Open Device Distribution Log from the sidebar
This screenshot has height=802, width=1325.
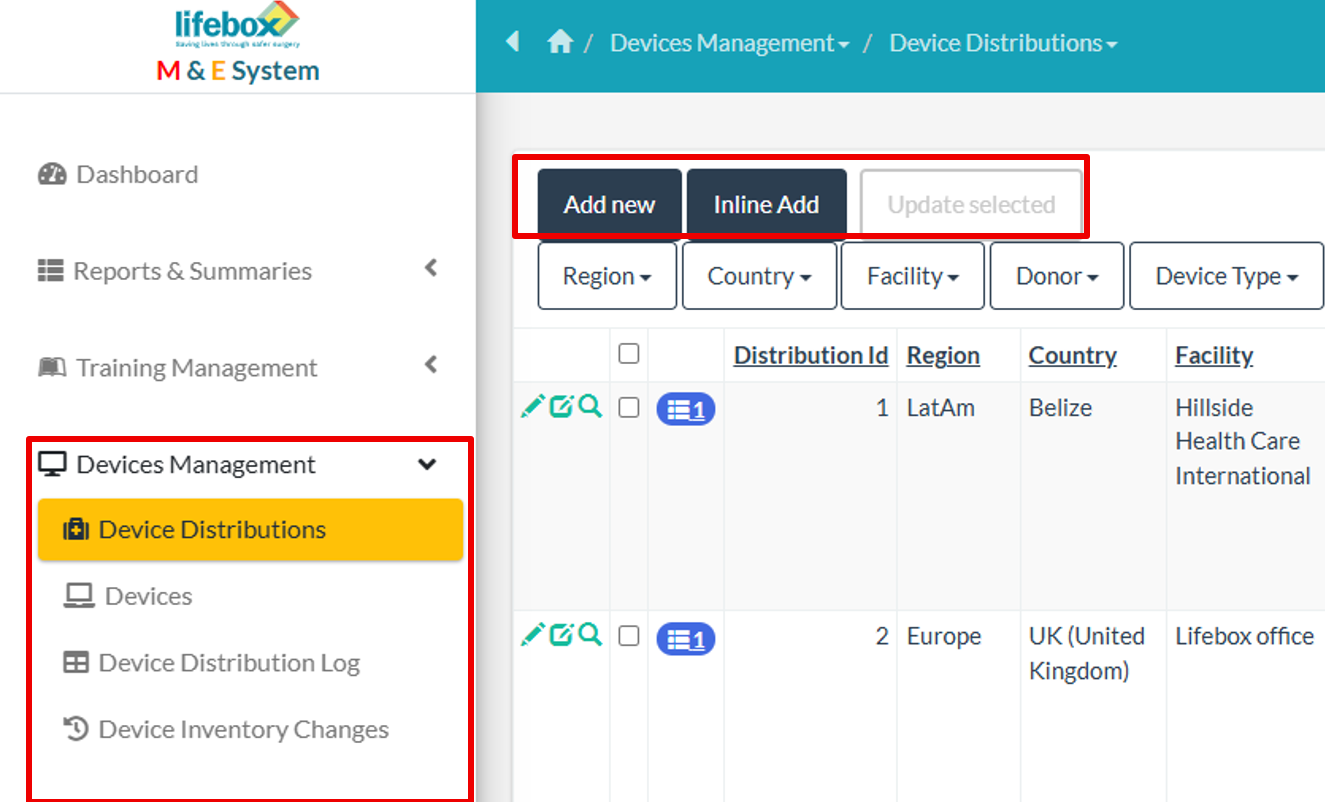[x=229, y=662]
